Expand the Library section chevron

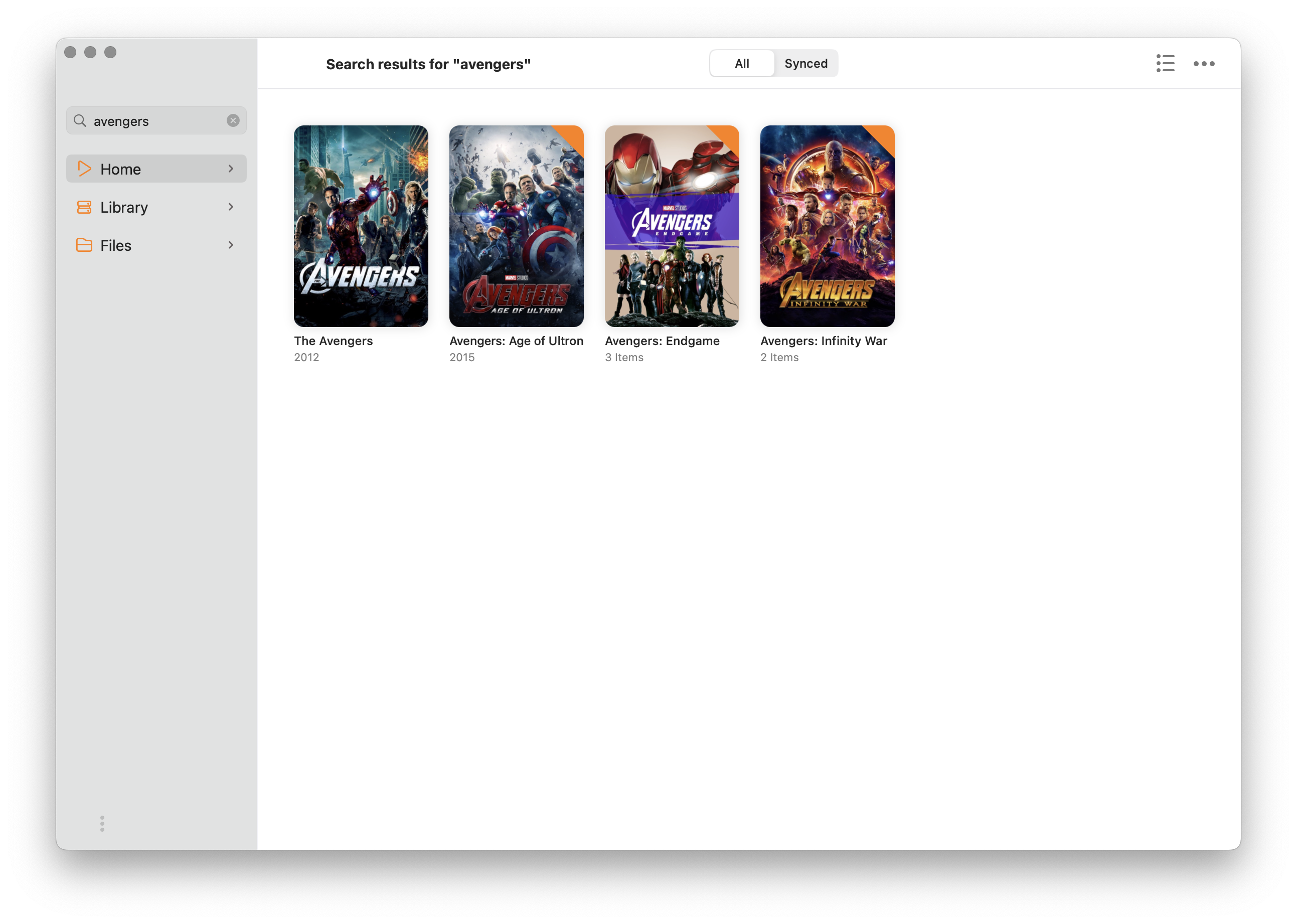click(x=231, y=207)
